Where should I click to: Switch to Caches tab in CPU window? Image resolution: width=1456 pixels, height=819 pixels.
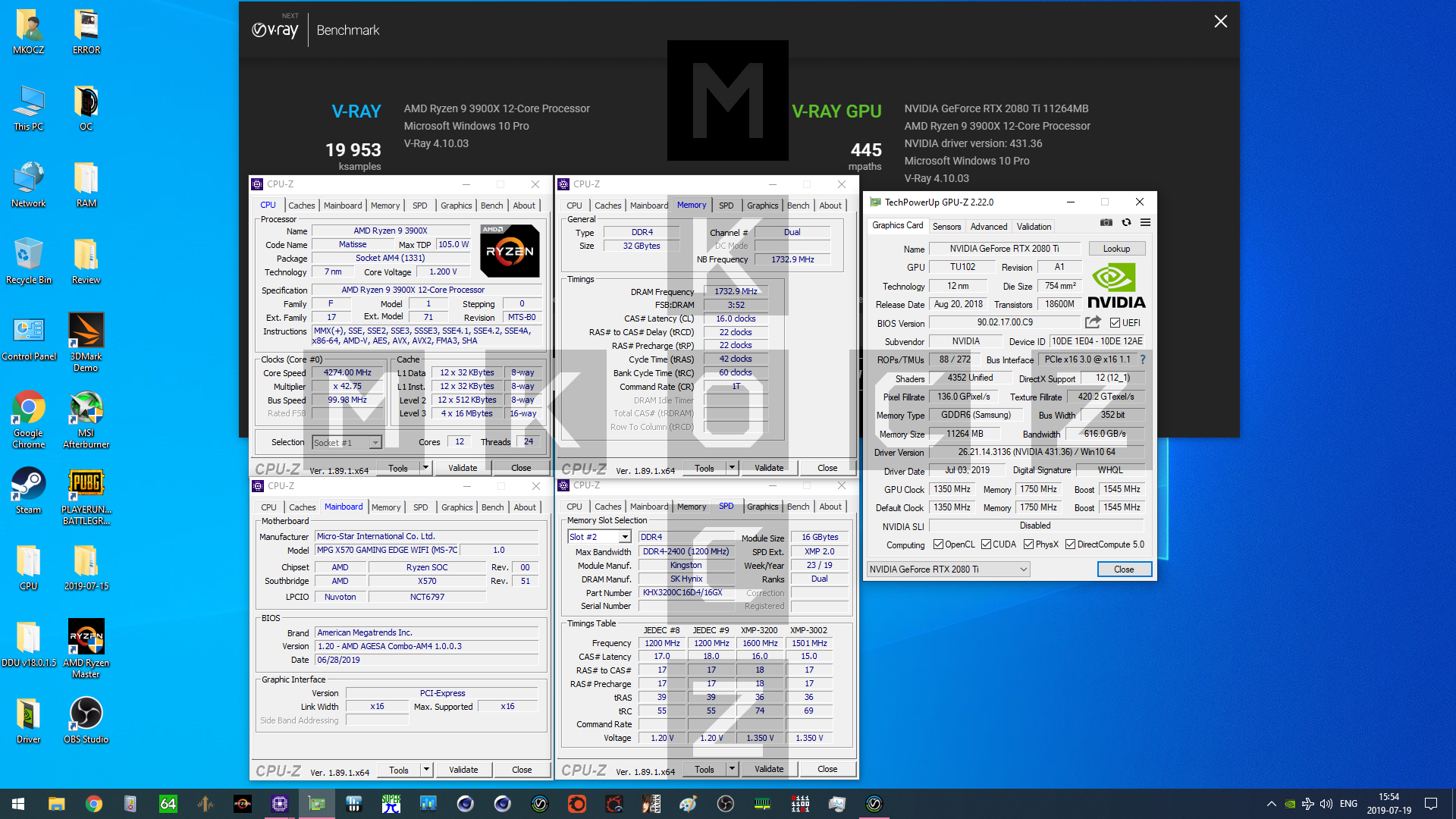(301, 206)
